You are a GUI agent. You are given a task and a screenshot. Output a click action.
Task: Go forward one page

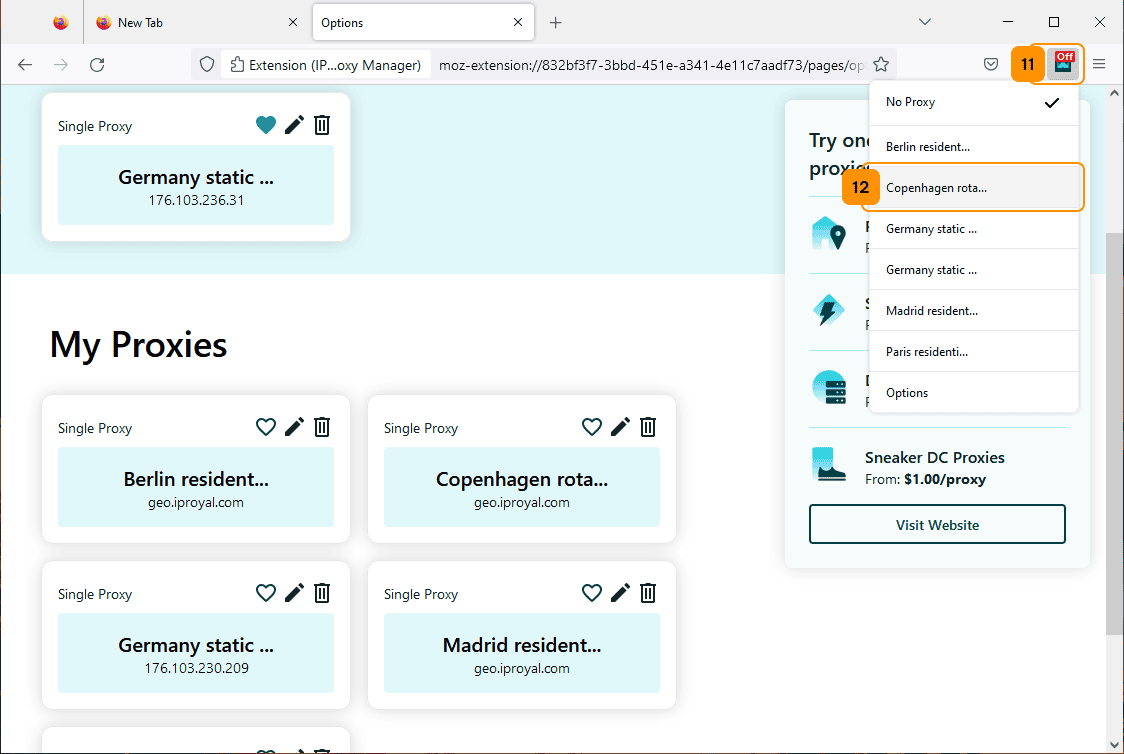(x=61, y=65)
